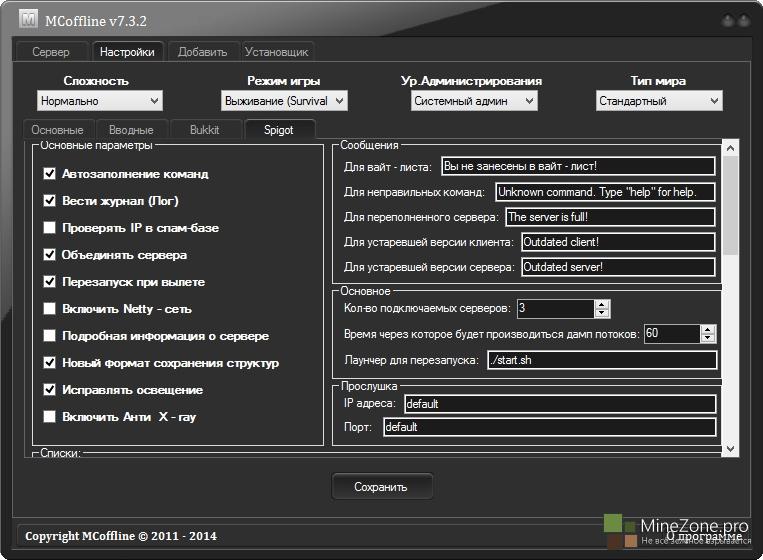Open the О программе link
The width and height of the screenshot is (763, 560).
(x=707, y=536)
